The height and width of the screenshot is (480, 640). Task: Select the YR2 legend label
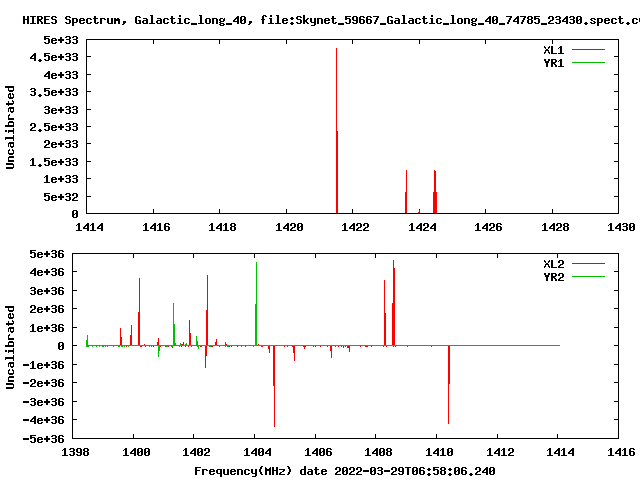pos(553,277)
